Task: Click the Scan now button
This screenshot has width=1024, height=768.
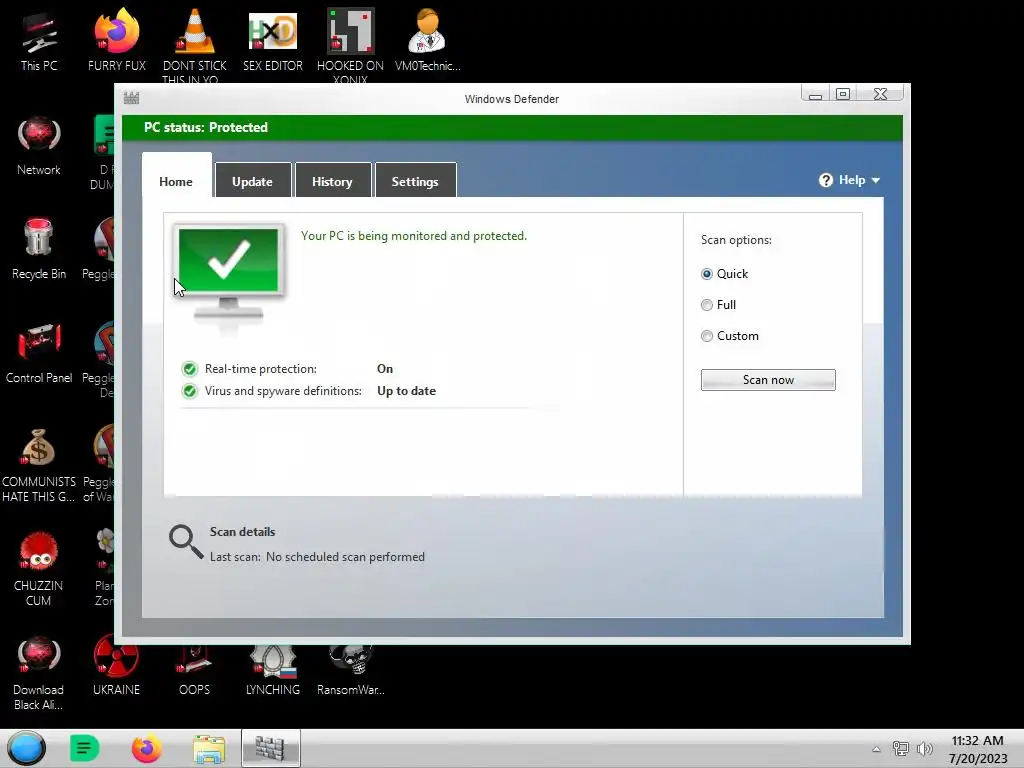Action: (768, 380)
